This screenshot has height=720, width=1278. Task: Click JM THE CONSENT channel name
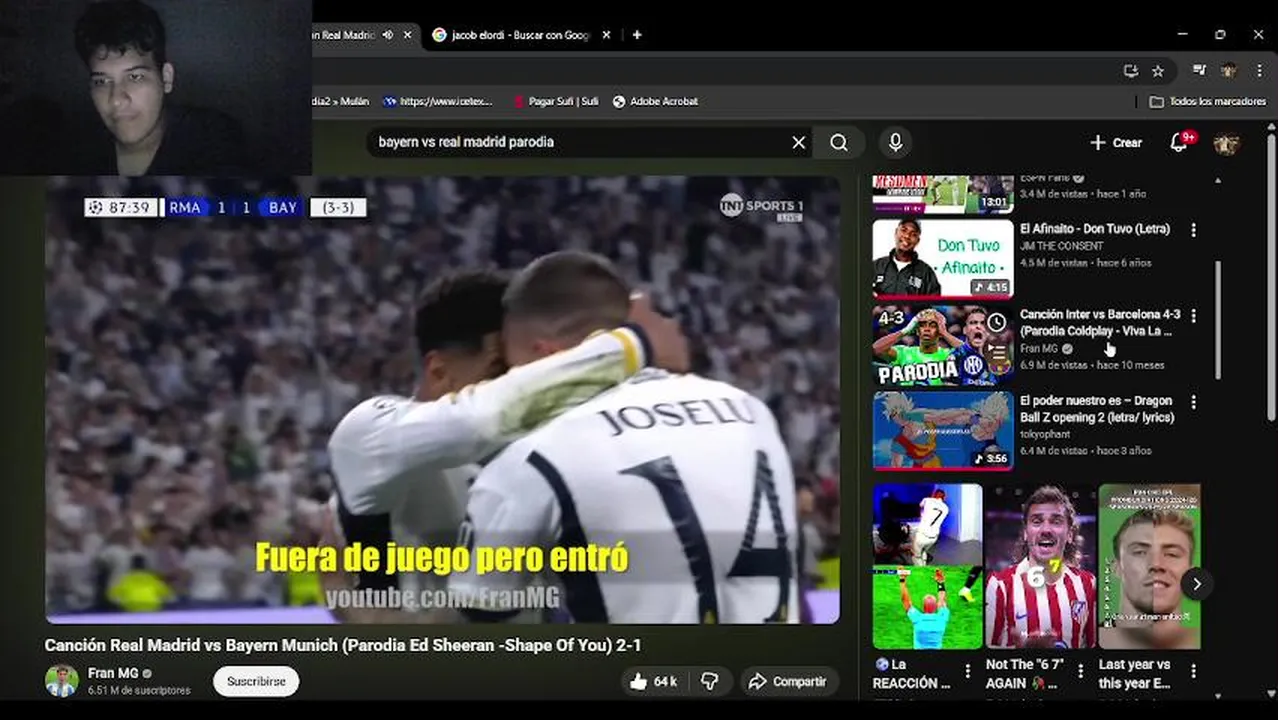tap(1062, 246)
